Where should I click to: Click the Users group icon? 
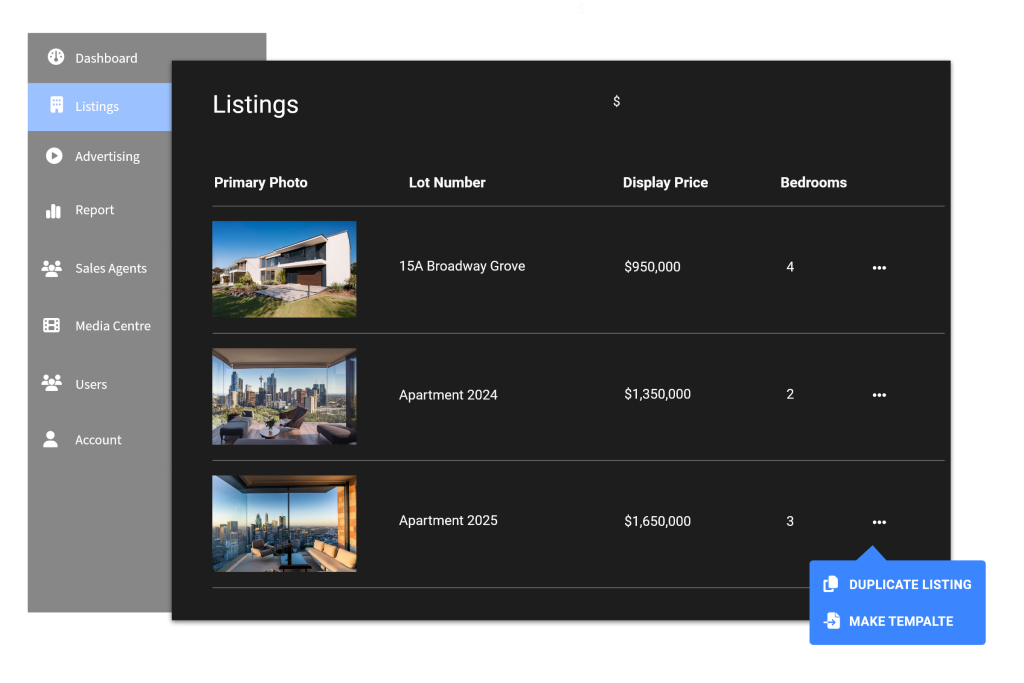[x=52, y=383]
